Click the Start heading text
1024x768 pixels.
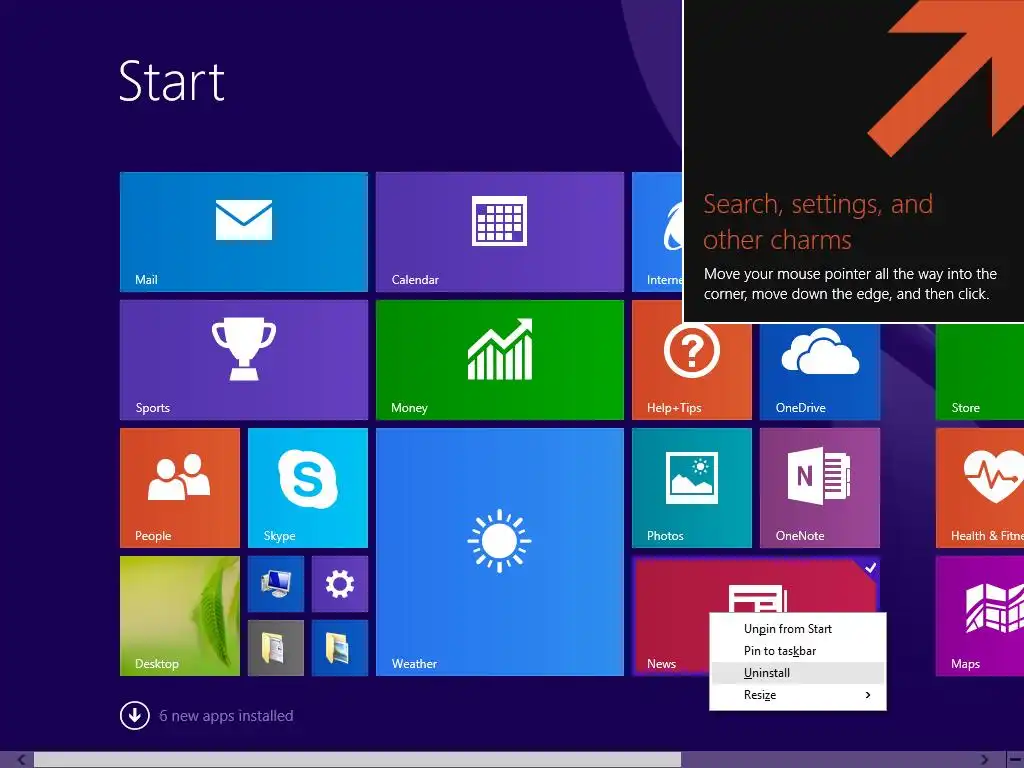coord(172,81)
